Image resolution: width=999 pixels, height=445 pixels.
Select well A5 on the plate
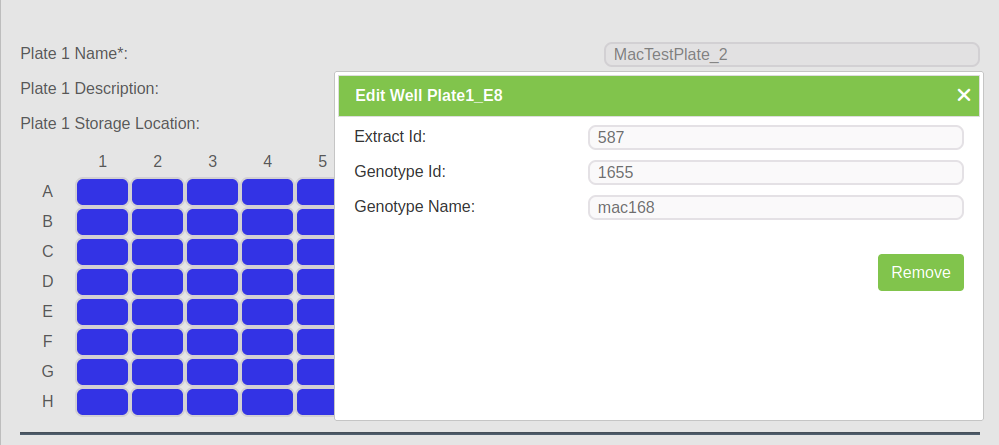pyautogui.click(x=316, y=192)
